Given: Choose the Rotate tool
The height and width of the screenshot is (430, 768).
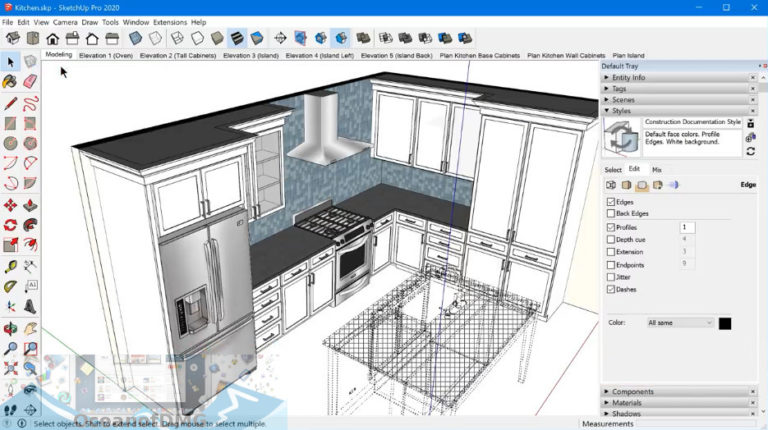Looking at the screenshot, I should [x=10, y=225].
